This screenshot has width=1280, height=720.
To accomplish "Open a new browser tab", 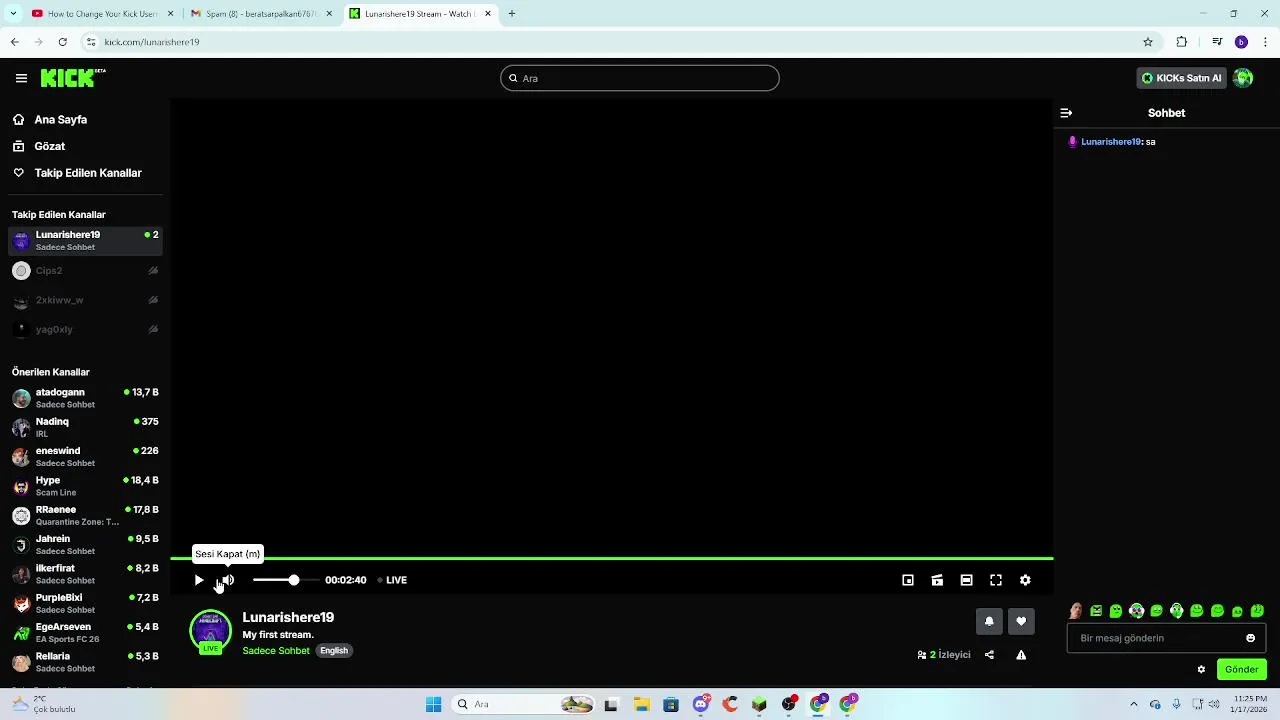I will coord(512,14).
